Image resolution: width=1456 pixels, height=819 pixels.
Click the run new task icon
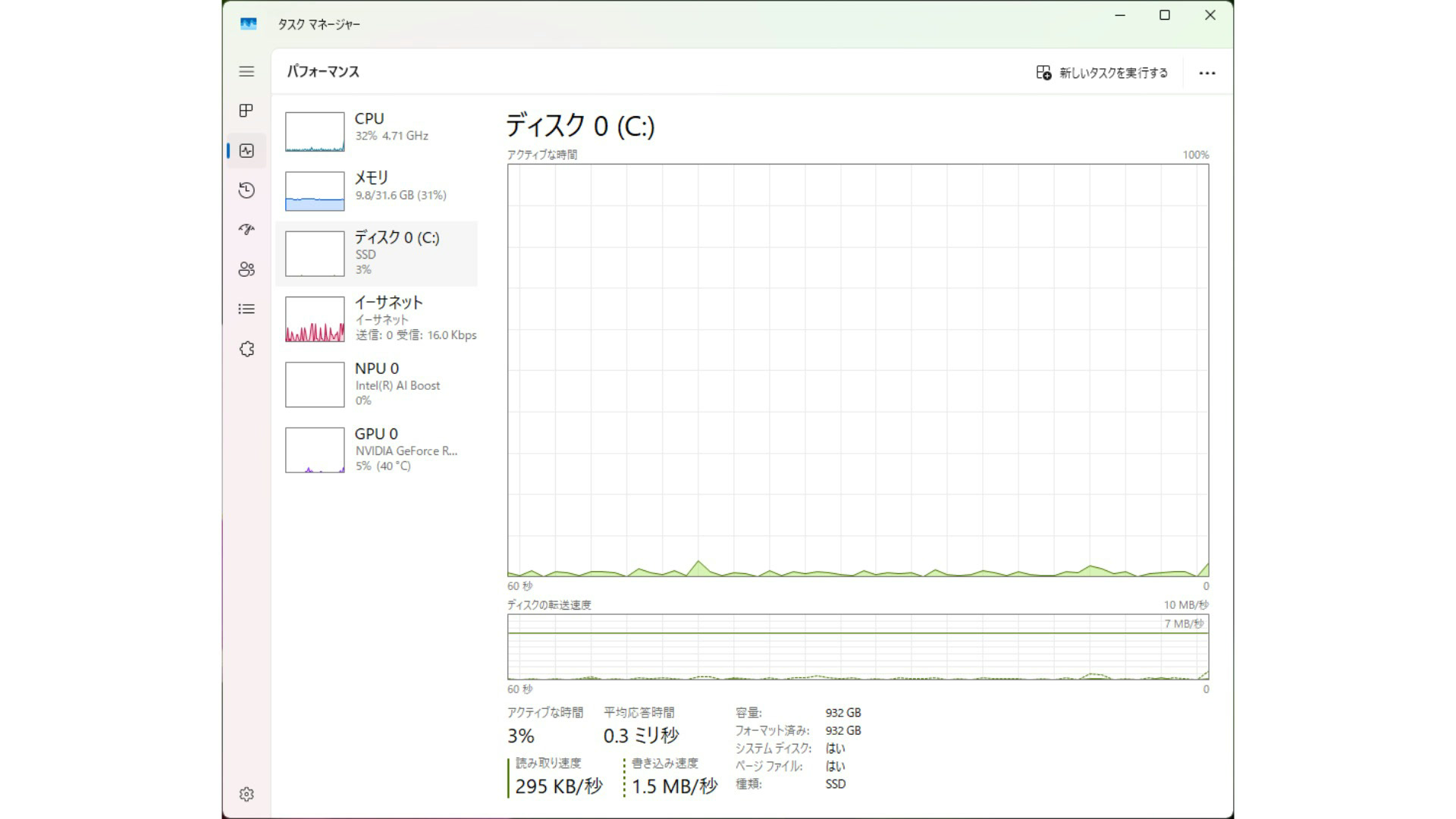tap(1043, 73)
